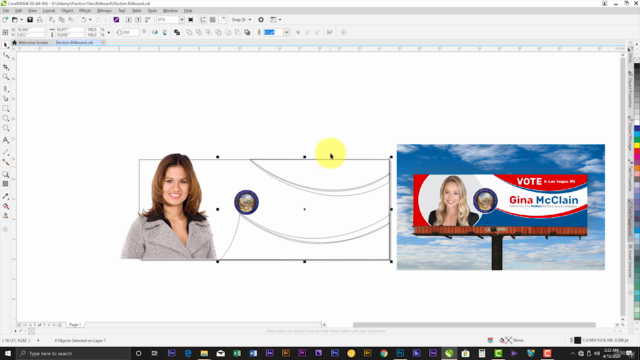Open the Window menu
640x360 pixels.
click(x=170, y=11)
